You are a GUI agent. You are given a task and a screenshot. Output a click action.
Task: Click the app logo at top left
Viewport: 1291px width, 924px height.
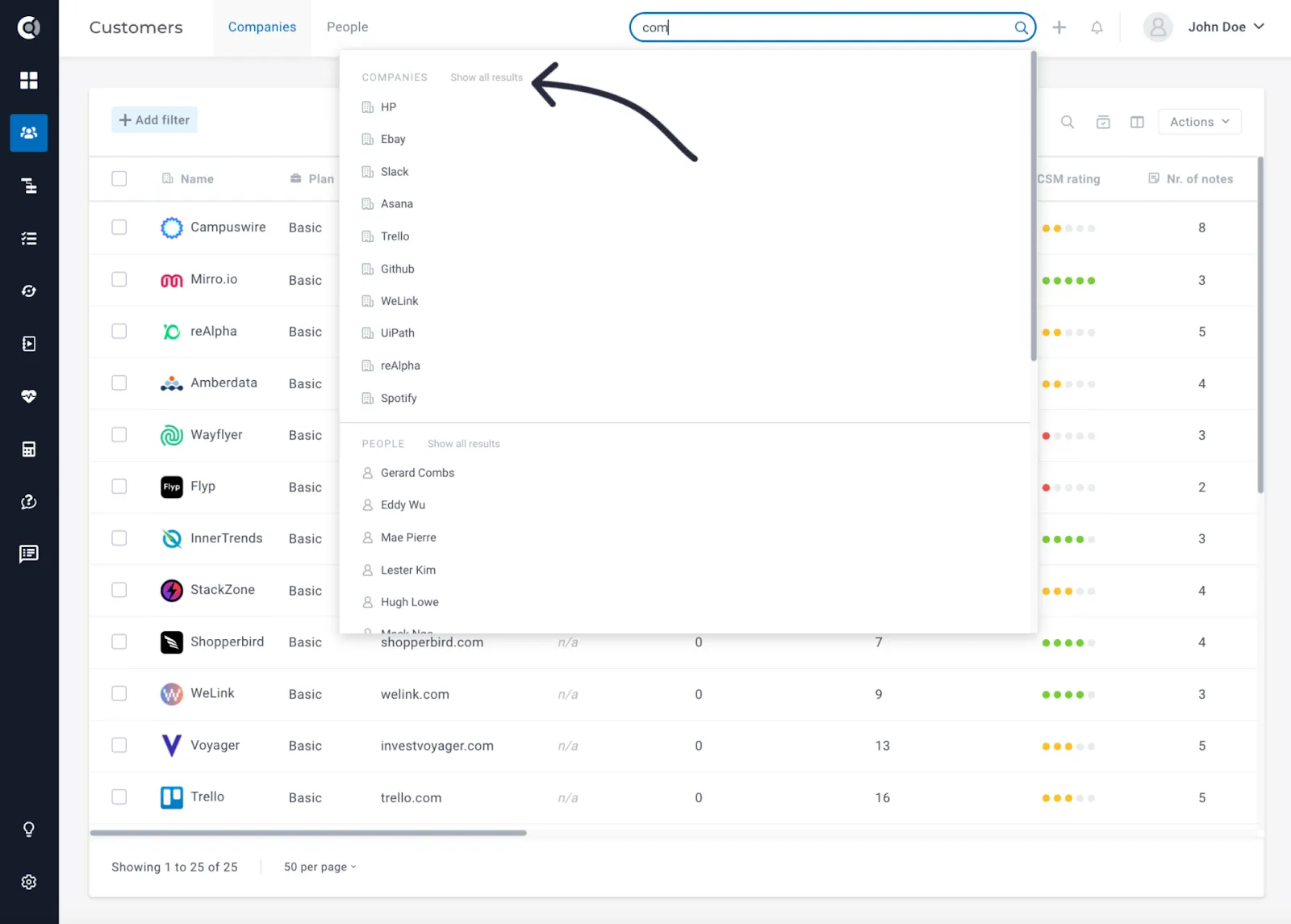click(29, 27)
